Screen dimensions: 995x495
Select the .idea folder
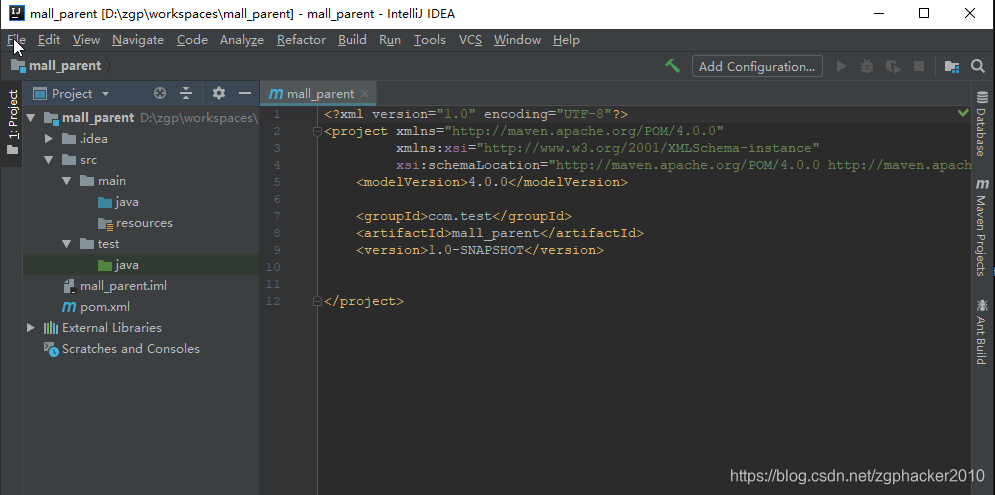point(85,139)
